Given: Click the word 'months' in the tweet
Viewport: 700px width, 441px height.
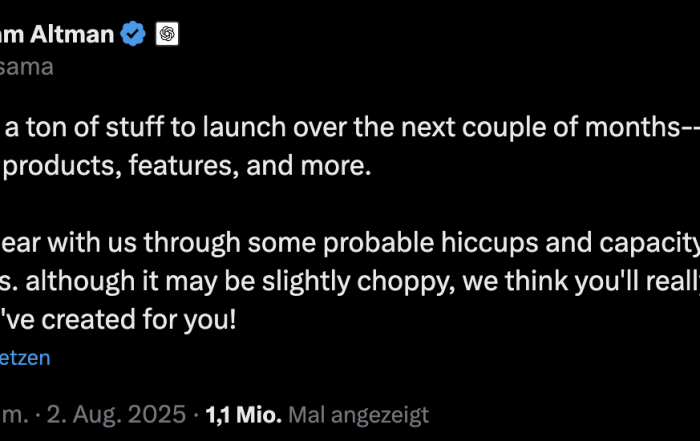Looking at the screenshot, I should [x=633, y=127].
